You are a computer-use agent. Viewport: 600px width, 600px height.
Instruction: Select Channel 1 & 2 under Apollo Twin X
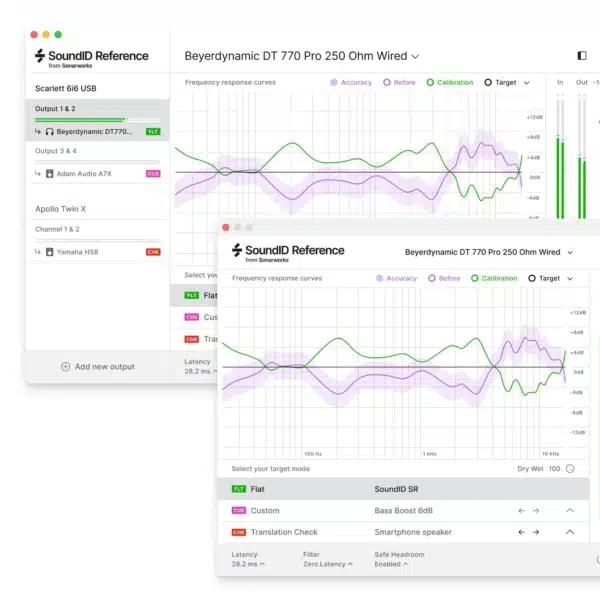coord(57,229)
